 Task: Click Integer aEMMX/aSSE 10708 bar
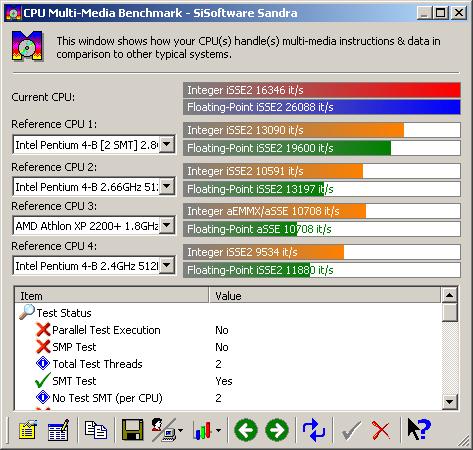coord(322,211)
